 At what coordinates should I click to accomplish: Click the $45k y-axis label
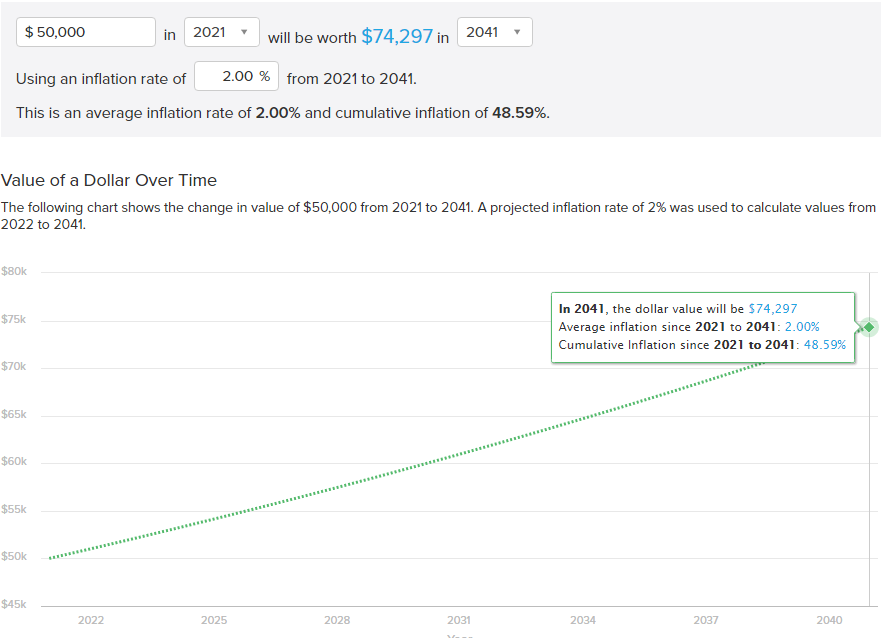point(14,605)
